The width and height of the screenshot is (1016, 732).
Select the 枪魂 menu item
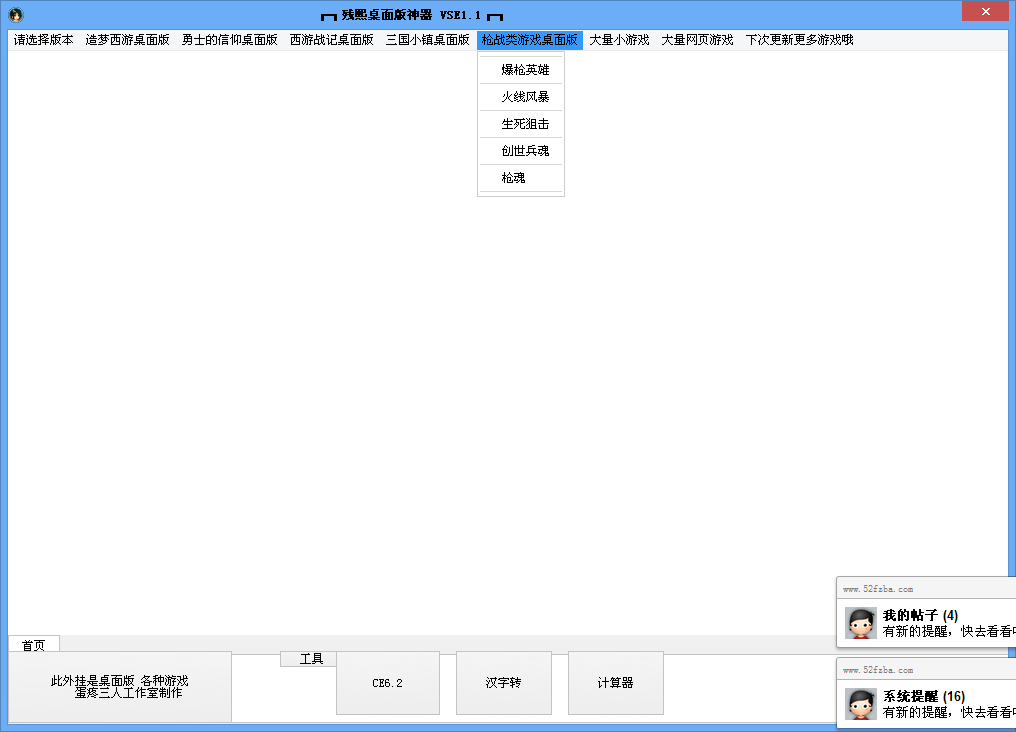click(x=513, y=178)
